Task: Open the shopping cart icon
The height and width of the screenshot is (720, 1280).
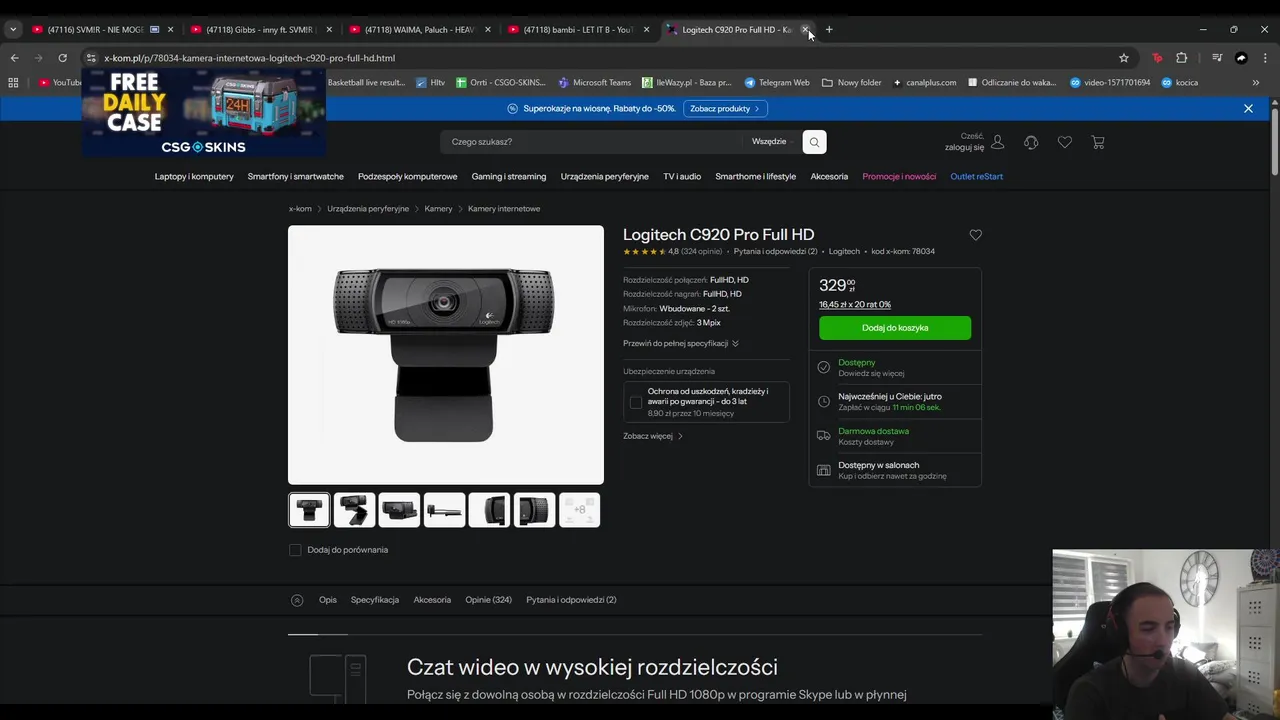Action: tap(1098, 142)
